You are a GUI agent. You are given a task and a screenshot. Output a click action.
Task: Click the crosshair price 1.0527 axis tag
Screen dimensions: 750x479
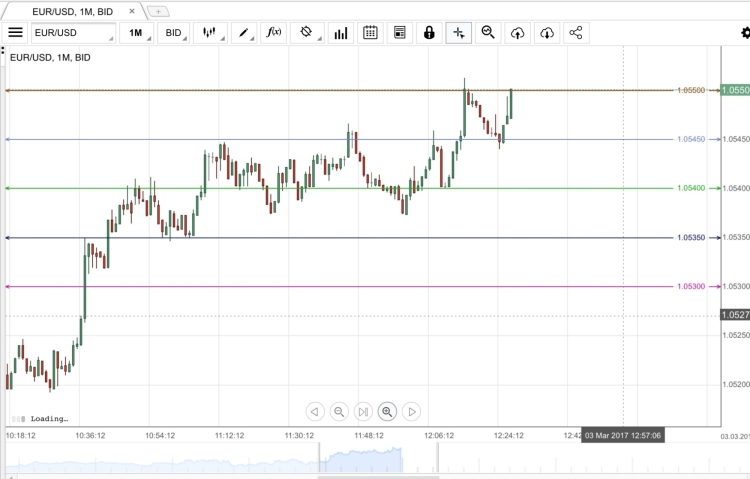[x=735, y=315]
